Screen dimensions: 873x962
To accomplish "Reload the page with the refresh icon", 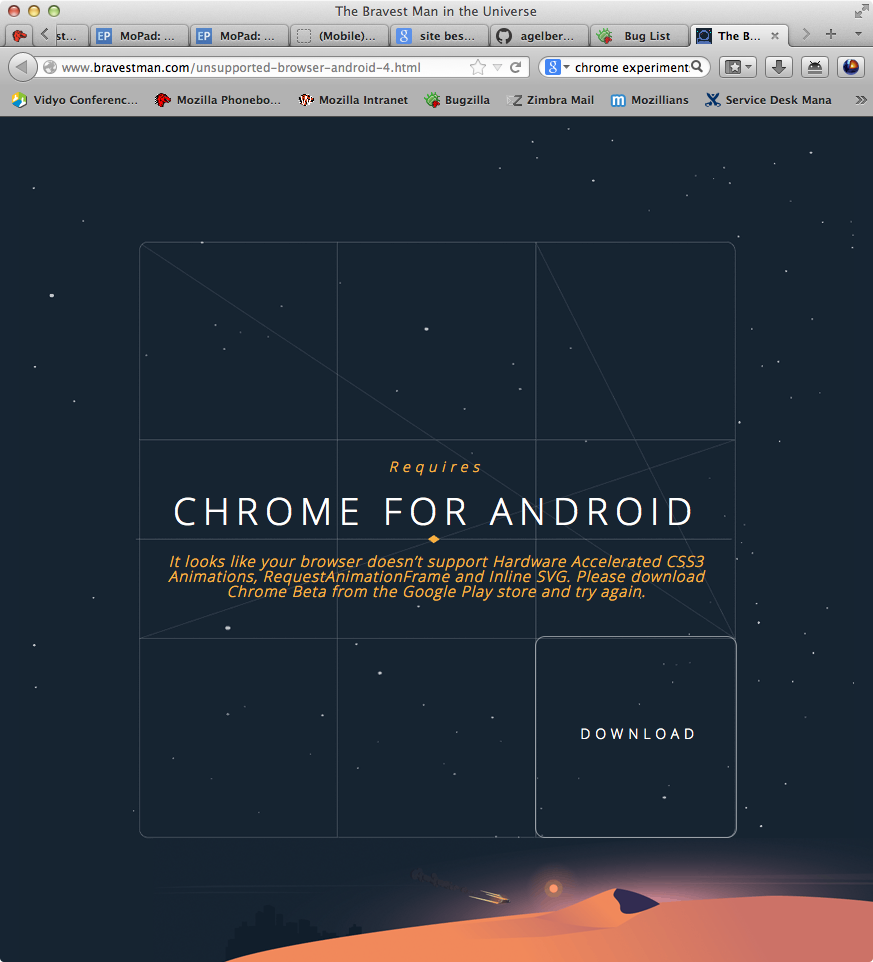I will pos(516,68).
